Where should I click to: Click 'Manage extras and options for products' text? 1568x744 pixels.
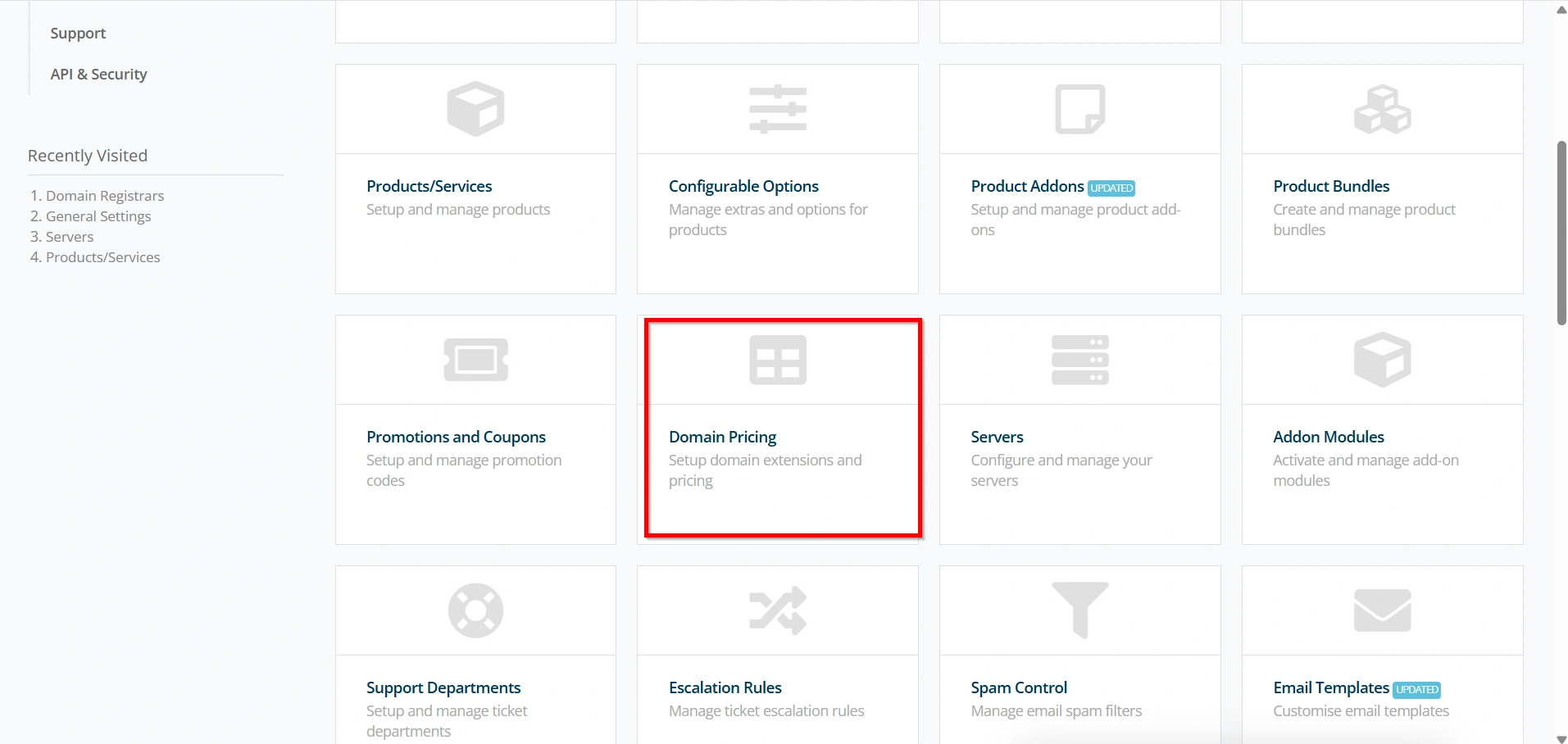tap(768, 220)
